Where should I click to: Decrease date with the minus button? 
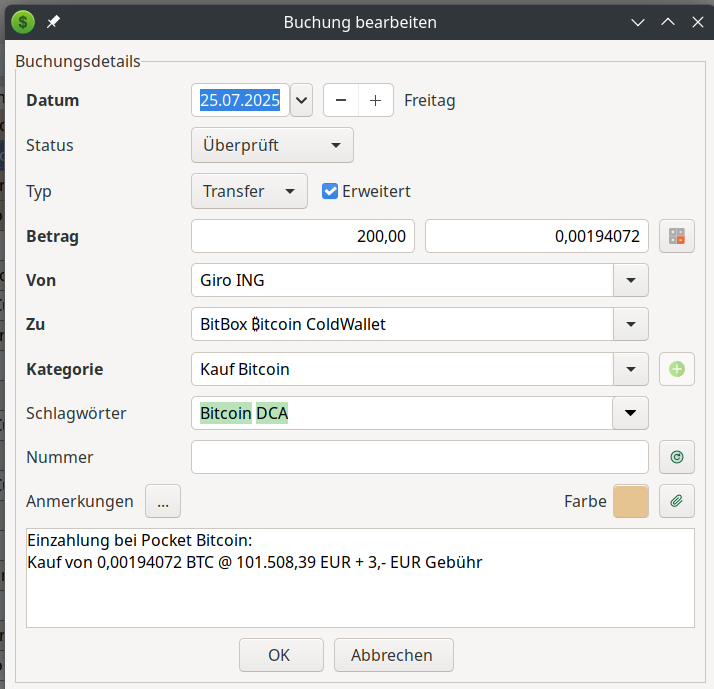[341, 100]
